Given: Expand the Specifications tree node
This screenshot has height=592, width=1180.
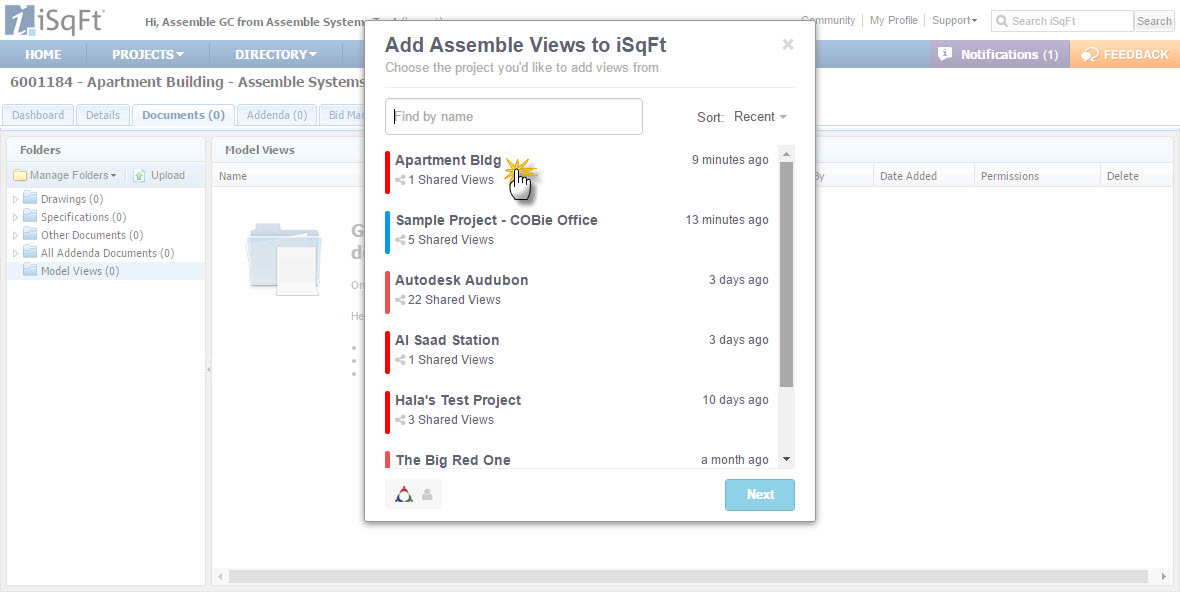Looking at the screenshot, I should 16,217.
